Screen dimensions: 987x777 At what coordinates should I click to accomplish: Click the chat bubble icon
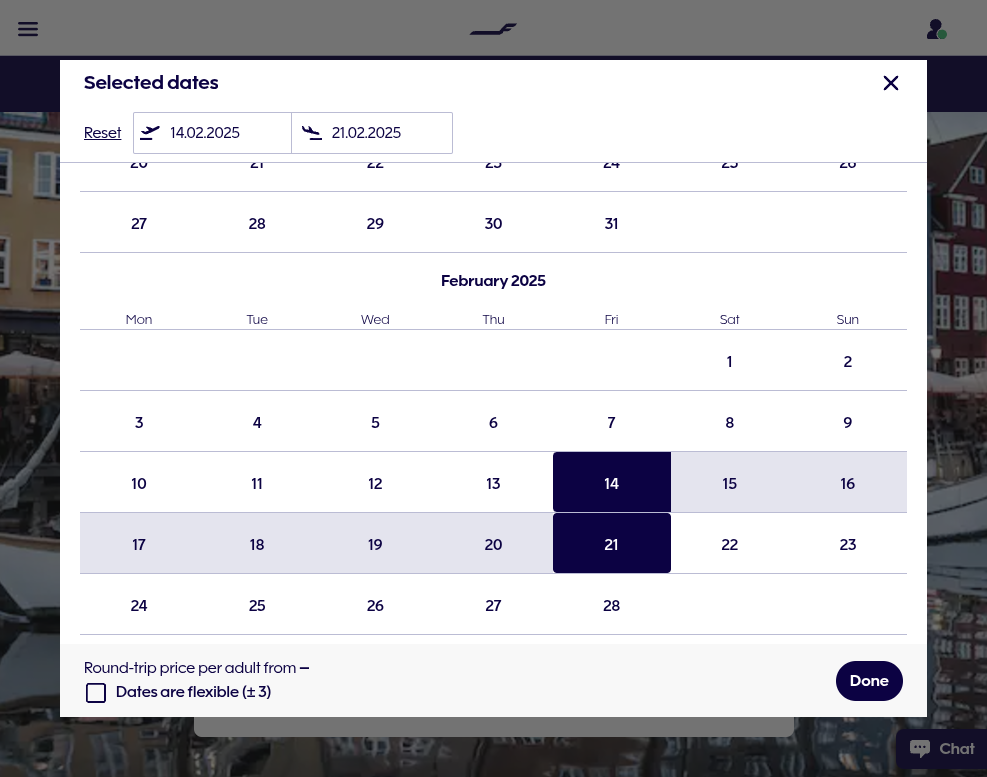pos(920,748)
